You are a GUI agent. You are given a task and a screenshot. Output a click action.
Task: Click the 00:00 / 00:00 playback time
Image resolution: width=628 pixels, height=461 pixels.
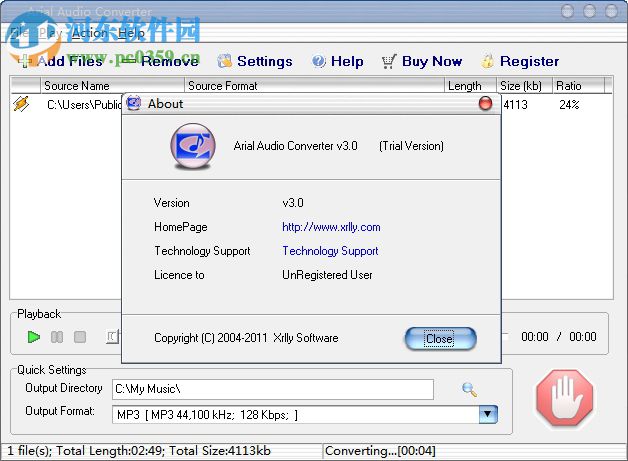(559, 337)
